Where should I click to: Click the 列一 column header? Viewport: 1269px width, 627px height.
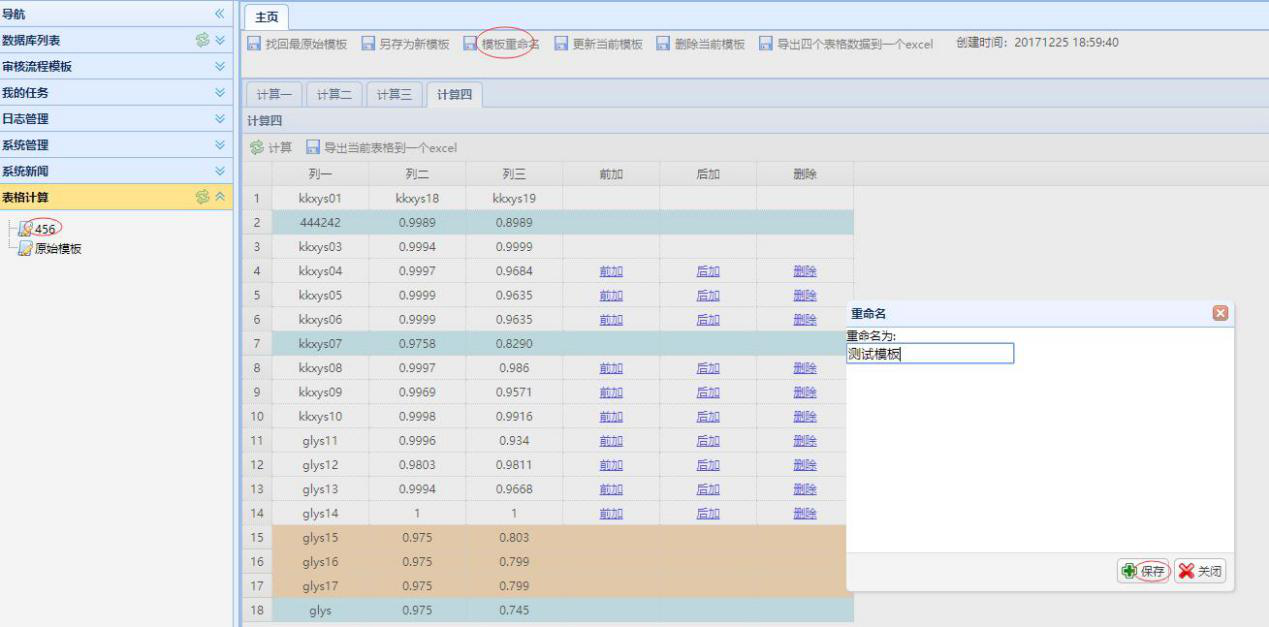(x=320, y=174)
